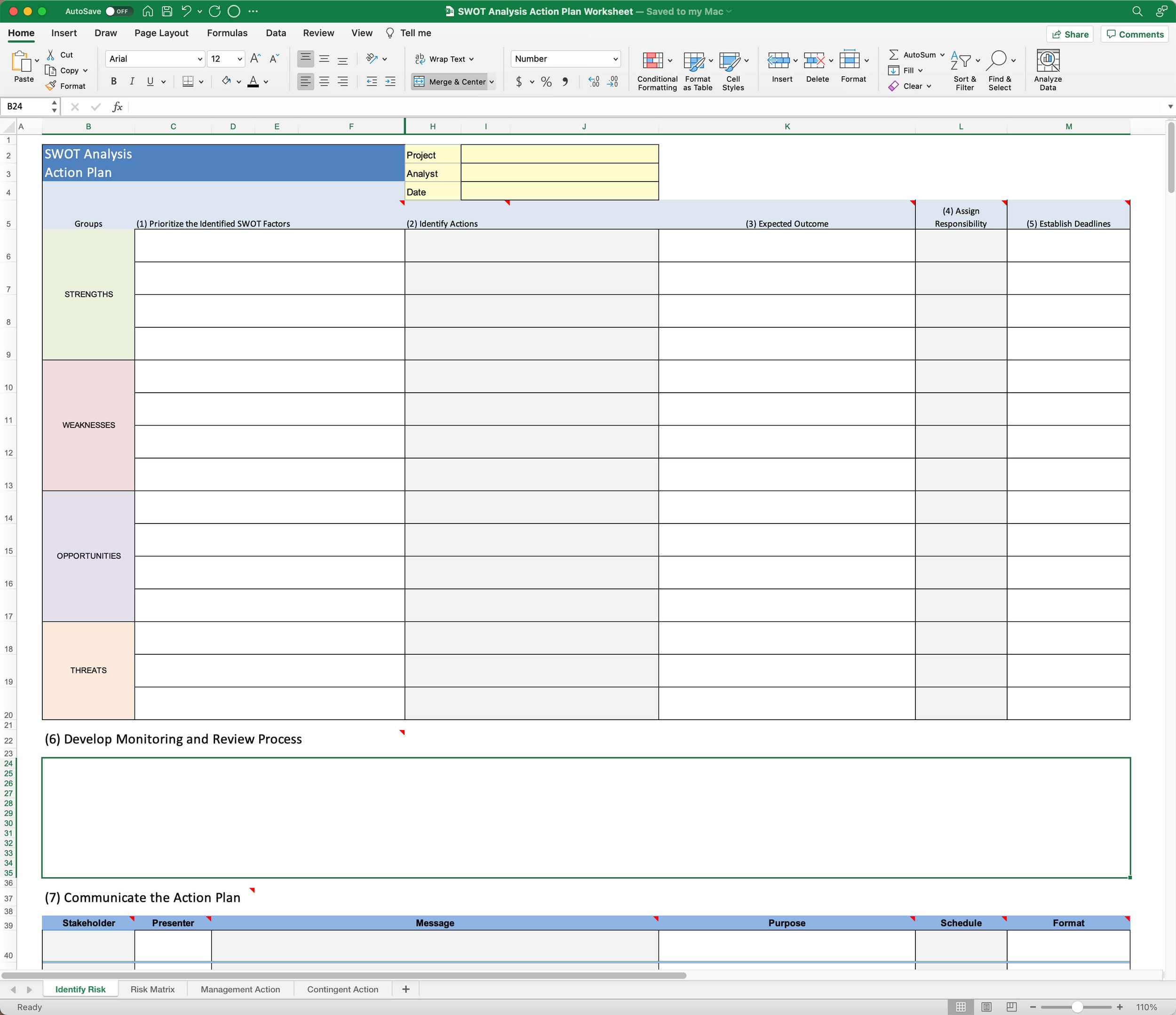Open the Number format dropdown
The image size is (1176, 1015).
click(615, 58)
